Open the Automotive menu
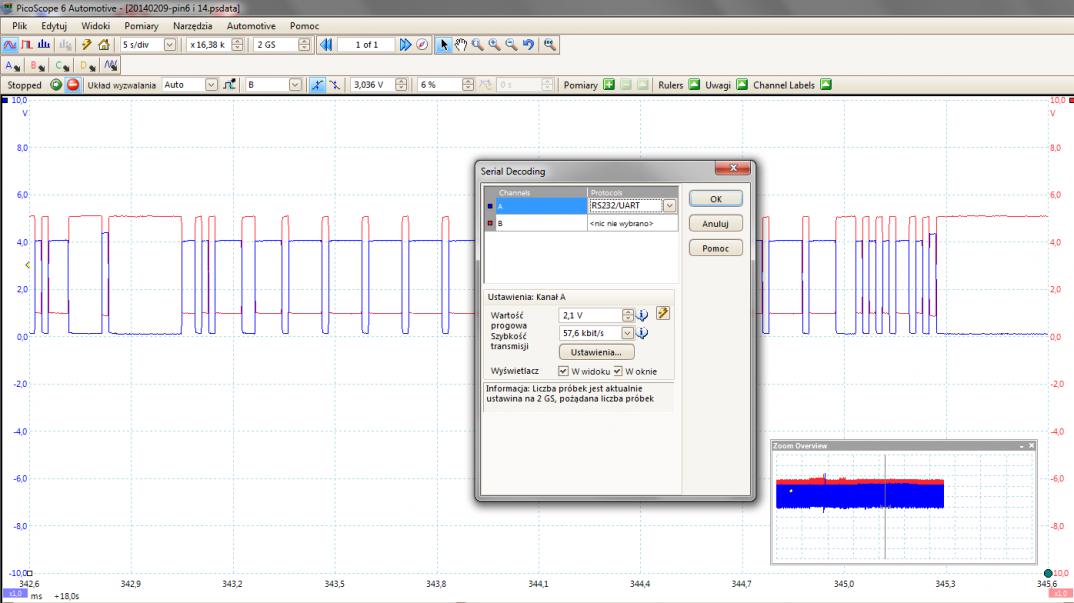This screenshot has height=603, width=1074. point(251,25)
